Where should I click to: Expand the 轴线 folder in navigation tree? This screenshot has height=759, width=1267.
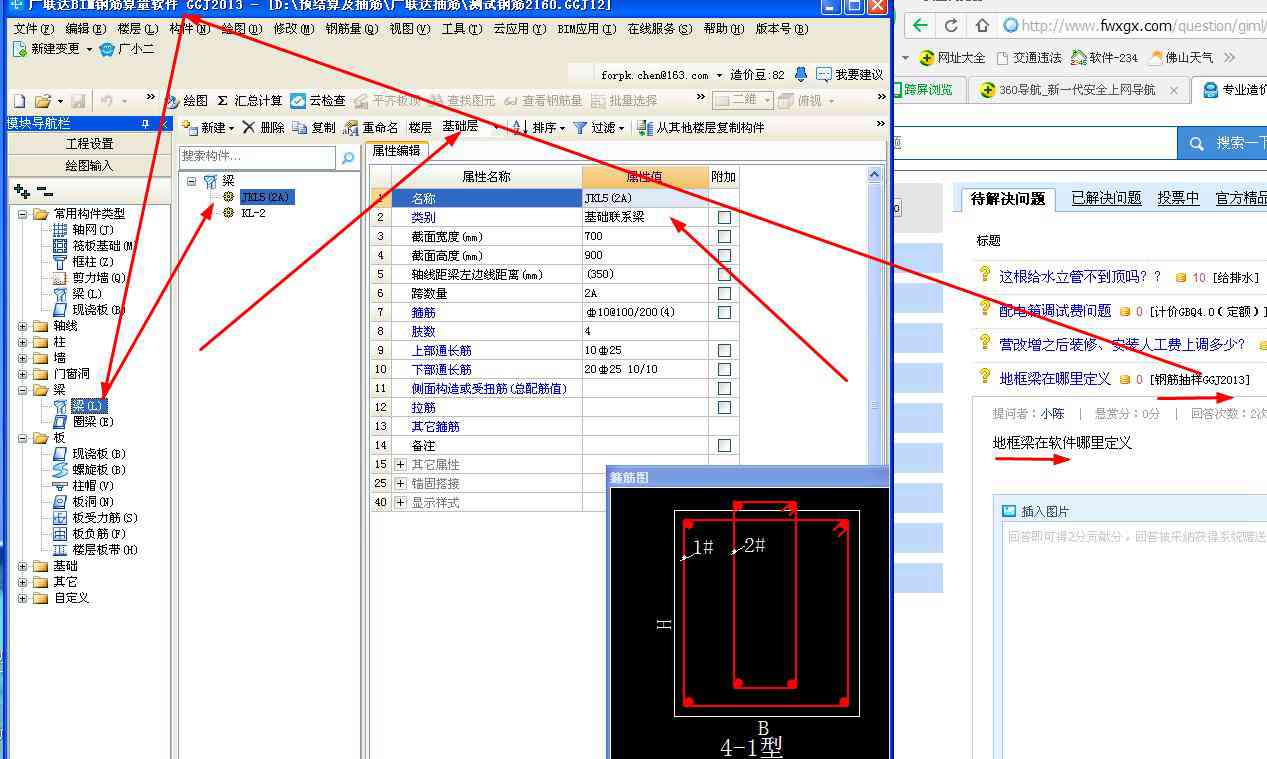[x=23, y=326]
